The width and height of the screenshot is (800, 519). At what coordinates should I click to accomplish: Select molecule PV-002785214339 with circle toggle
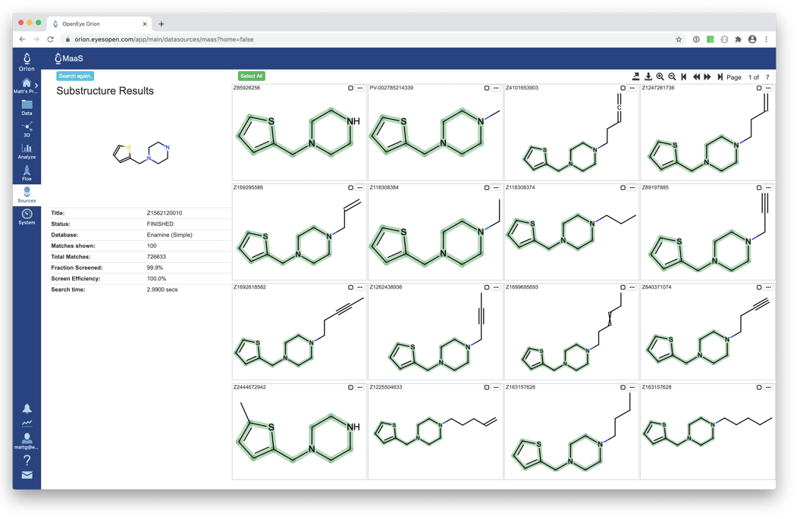(x=487, y=88)
